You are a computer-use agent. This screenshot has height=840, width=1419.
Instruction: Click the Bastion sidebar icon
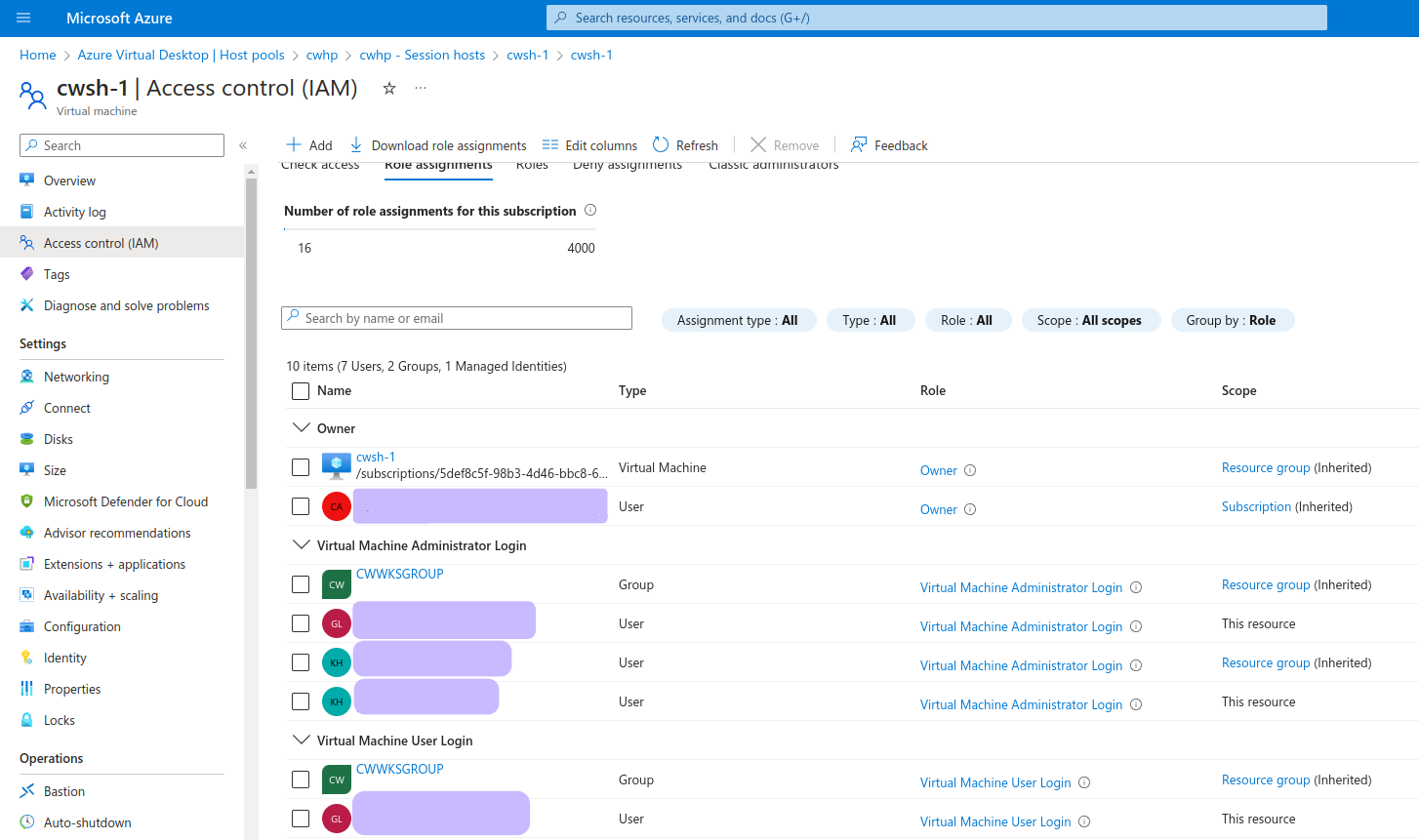27,791
